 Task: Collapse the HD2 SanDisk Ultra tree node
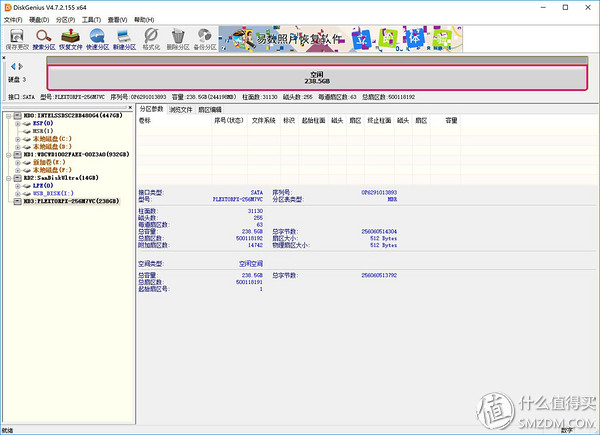8,178
